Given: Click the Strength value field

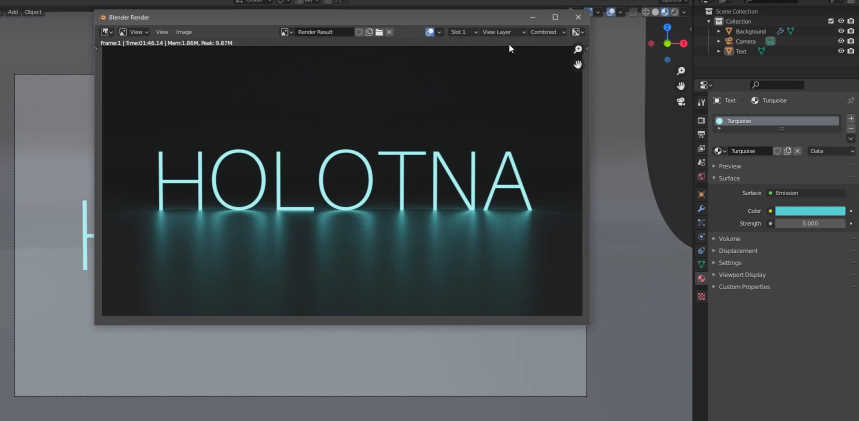Looking at the screenshot, I should tap(810, 224).
